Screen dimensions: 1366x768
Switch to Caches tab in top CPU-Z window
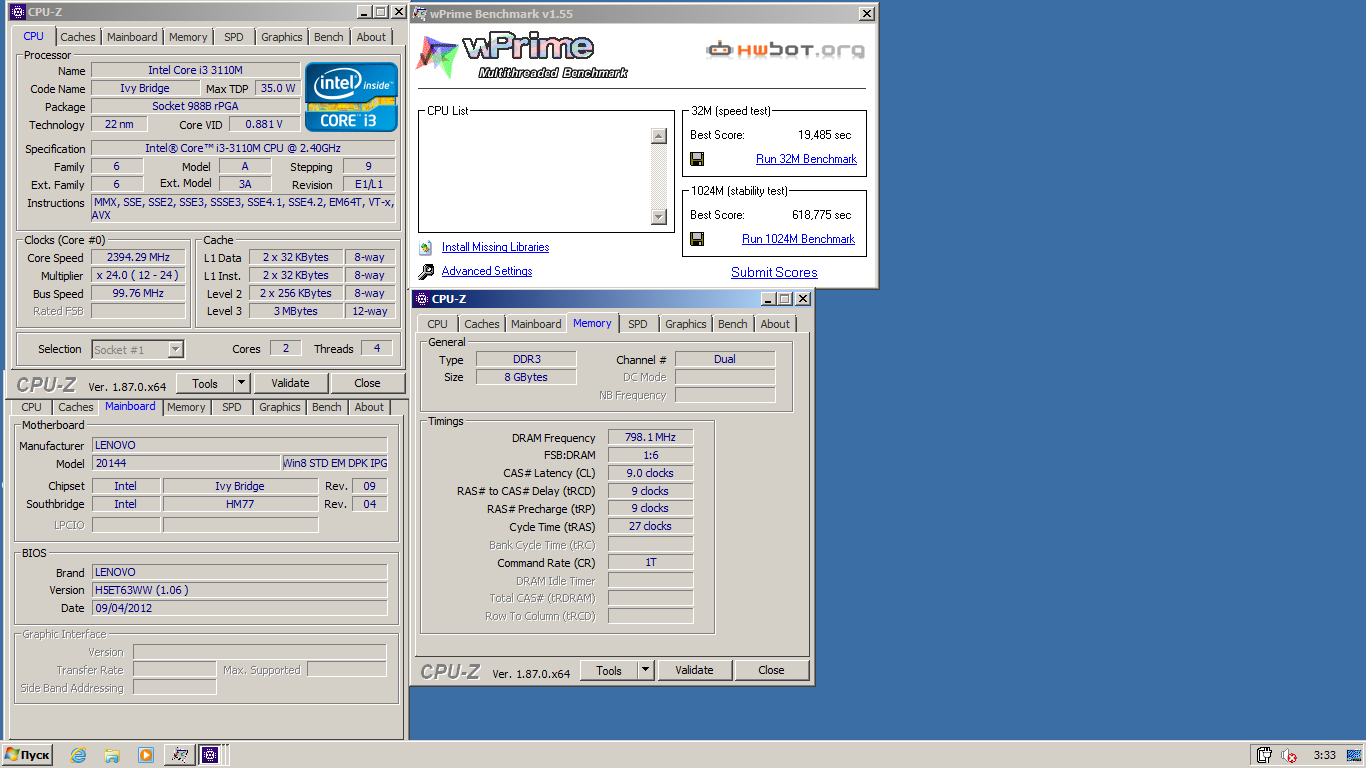(x=78, y=37)
